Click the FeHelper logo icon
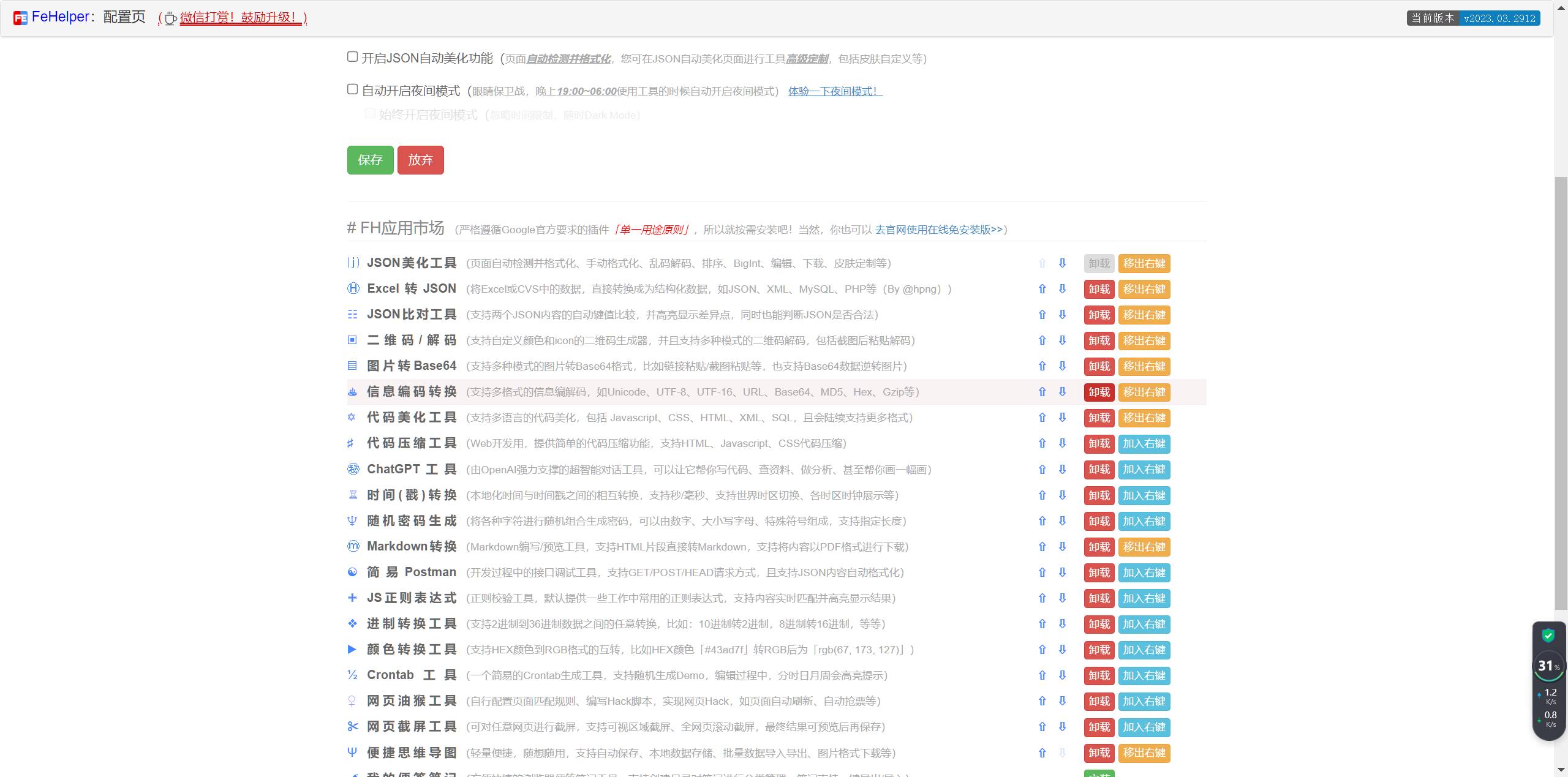This screenshot has width=1568, height=777. (20, 18)
